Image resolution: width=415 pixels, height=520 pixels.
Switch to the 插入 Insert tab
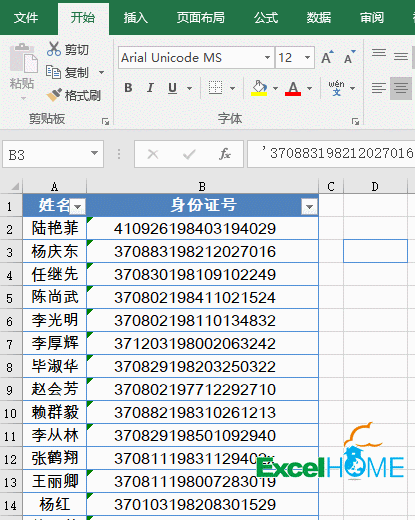tap(136, 18)
